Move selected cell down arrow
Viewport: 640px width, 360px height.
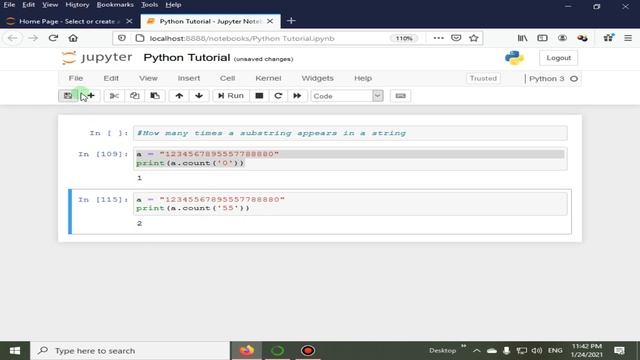[x=199, y=96]
